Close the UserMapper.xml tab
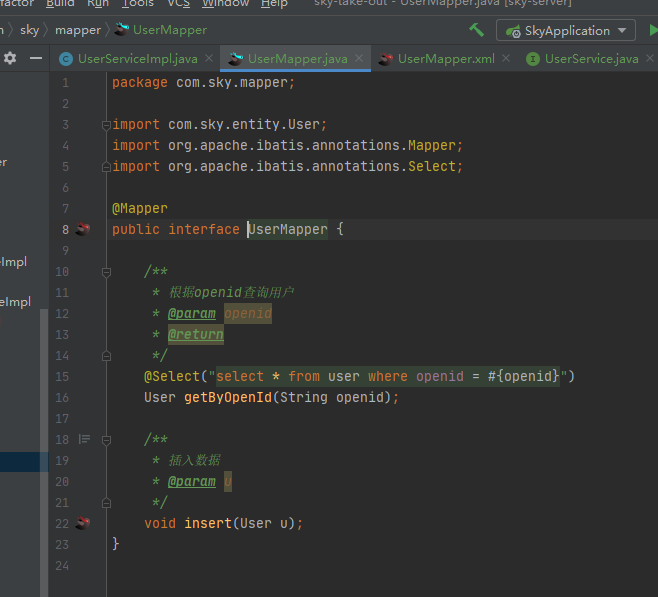Image resolution: width=658 pixels, height=597 pixels. coord(506,58)
